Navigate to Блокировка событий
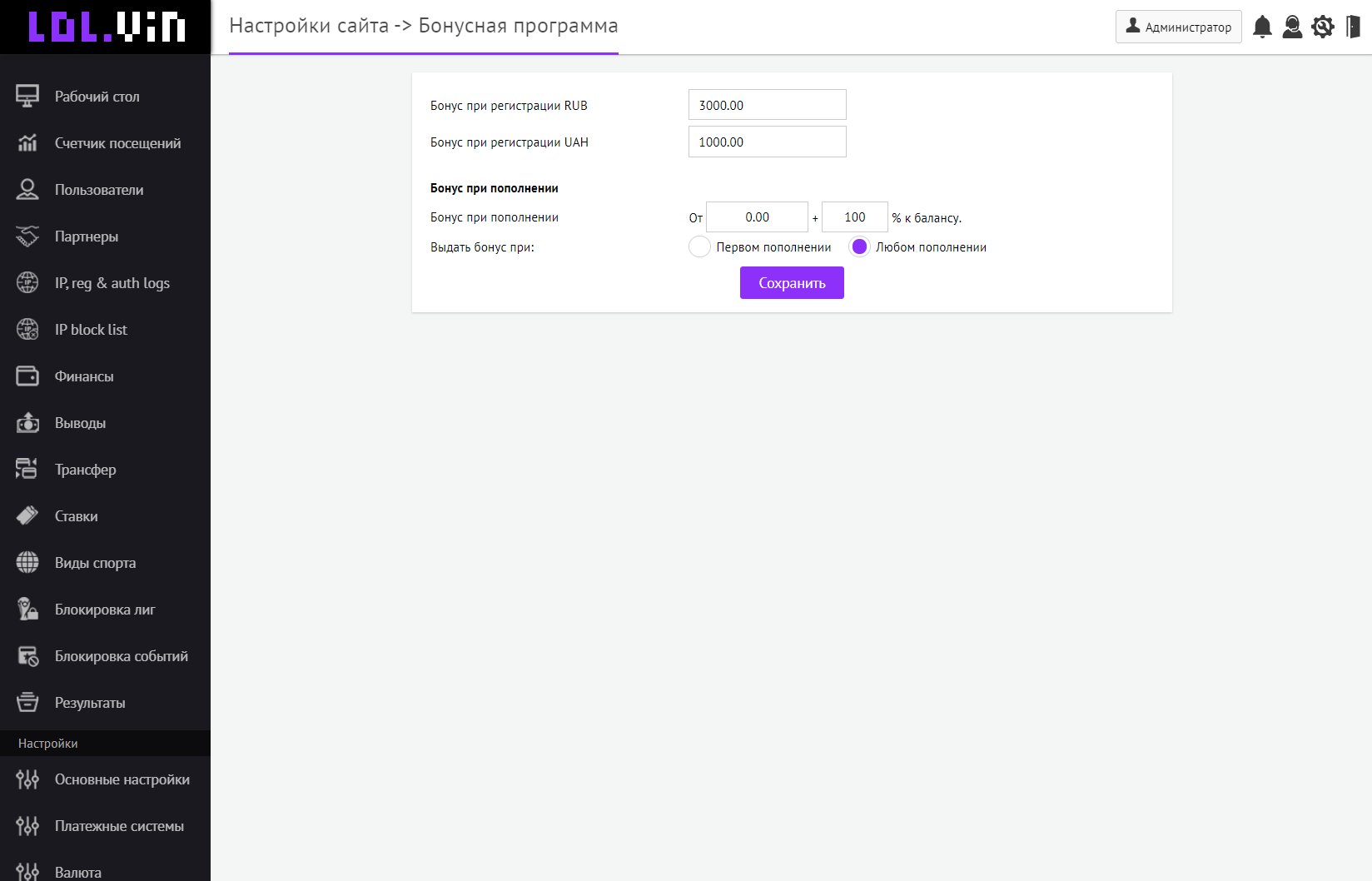 (121, 656)
